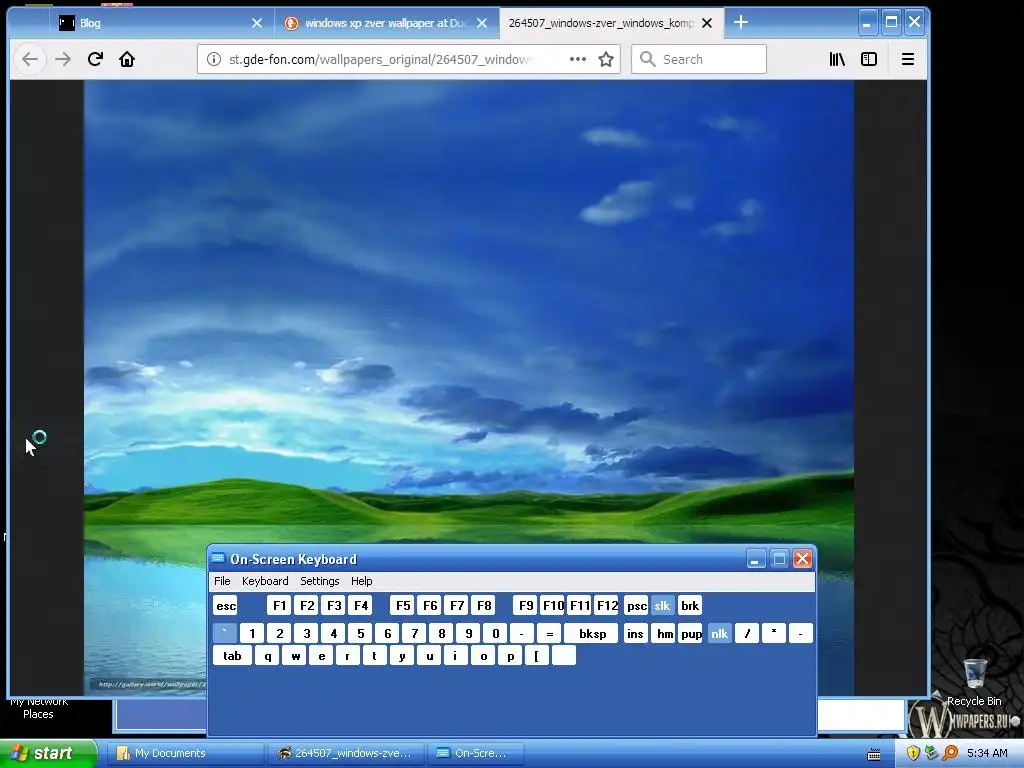1024x768 pixels.
Task: Open Help menu in On-Screen Keyboard
Action: click(361, 581)
